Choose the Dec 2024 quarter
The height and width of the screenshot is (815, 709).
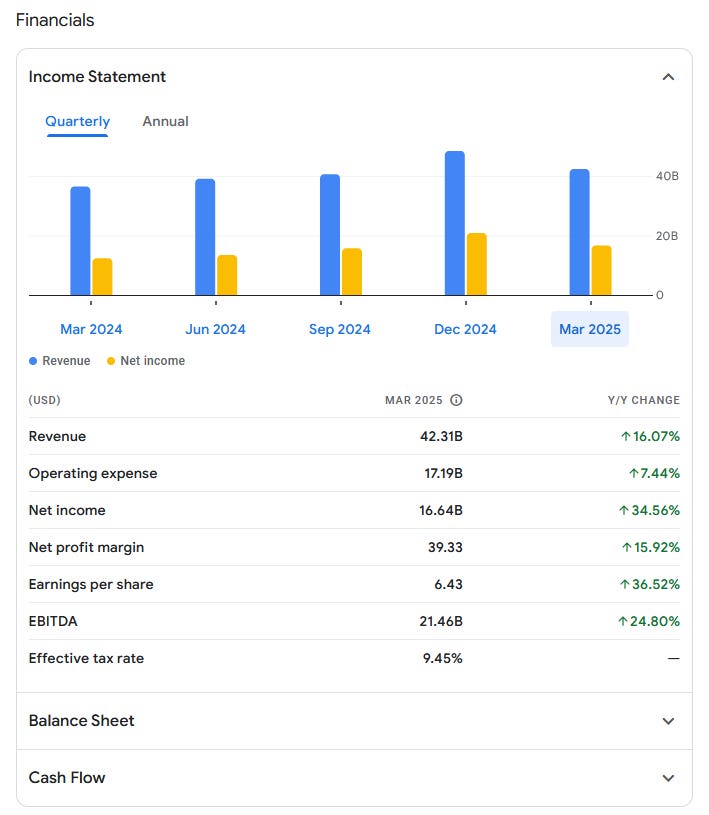tap(465, 329)
